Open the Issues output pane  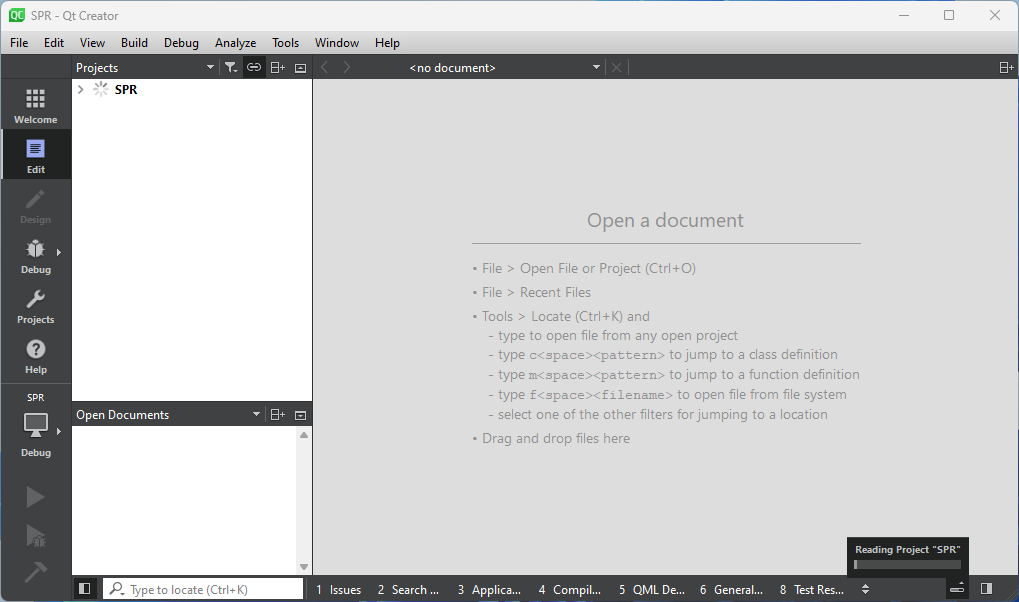[339, 590]
